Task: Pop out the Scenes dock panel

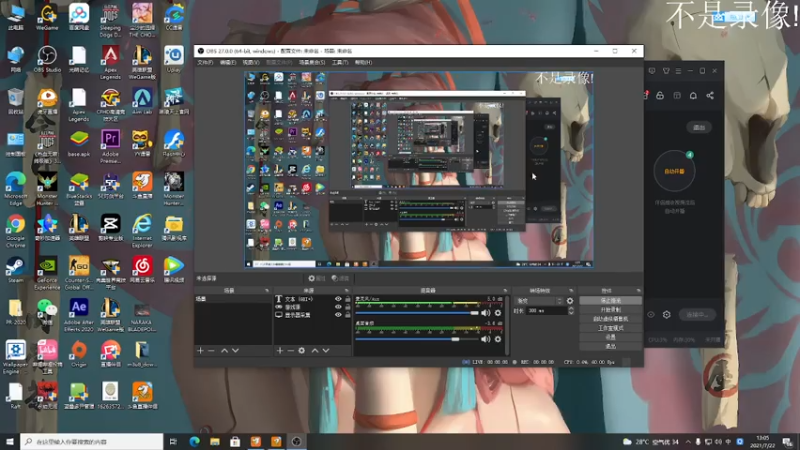Action: pos(267,290)
